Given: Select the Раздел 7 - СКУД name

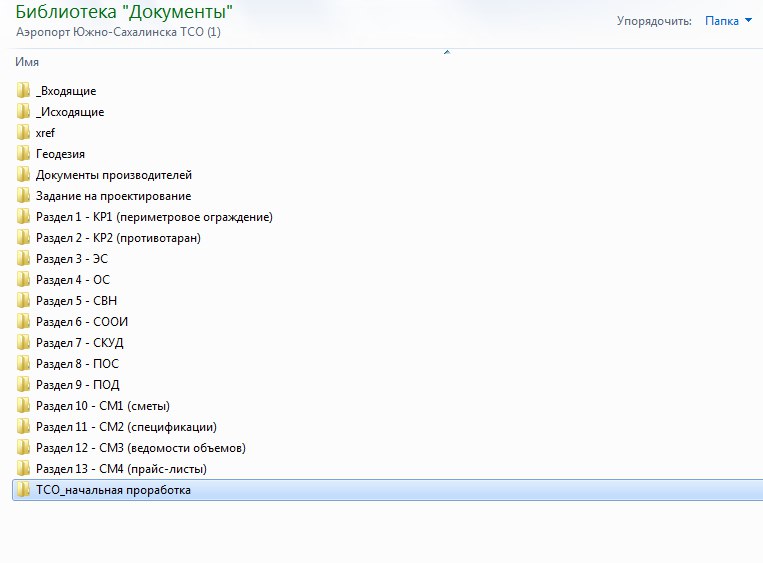Looking at the screenshot, I should tap(80, 343).
